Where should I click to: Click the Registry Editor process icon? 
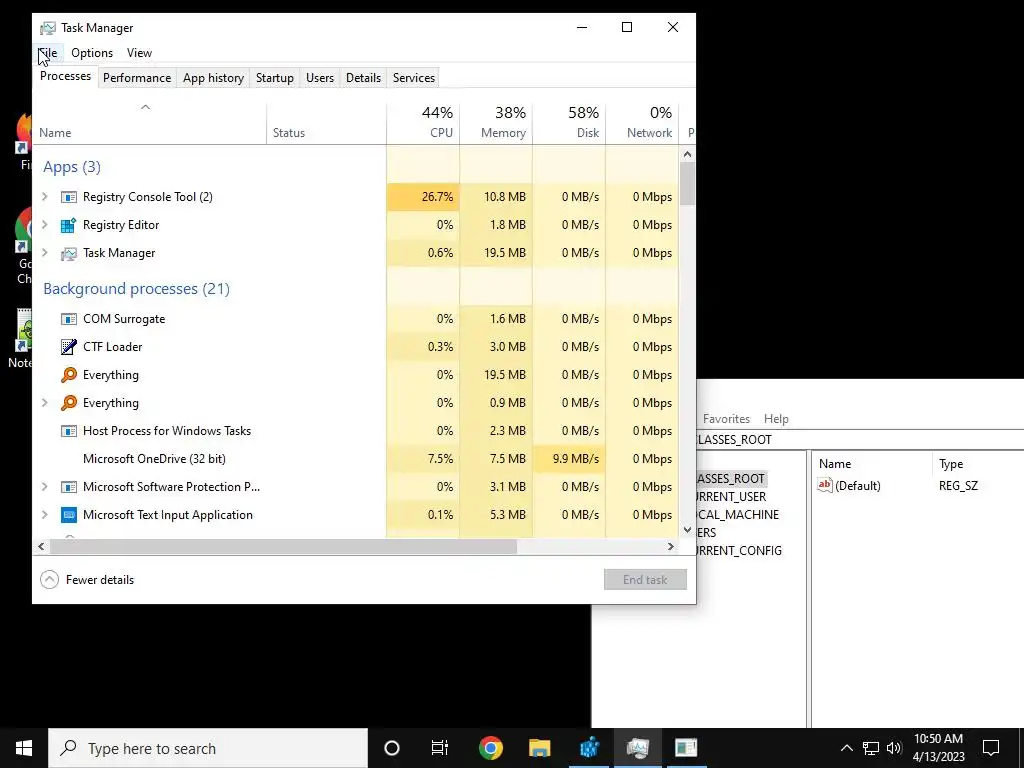pos(69,225)
